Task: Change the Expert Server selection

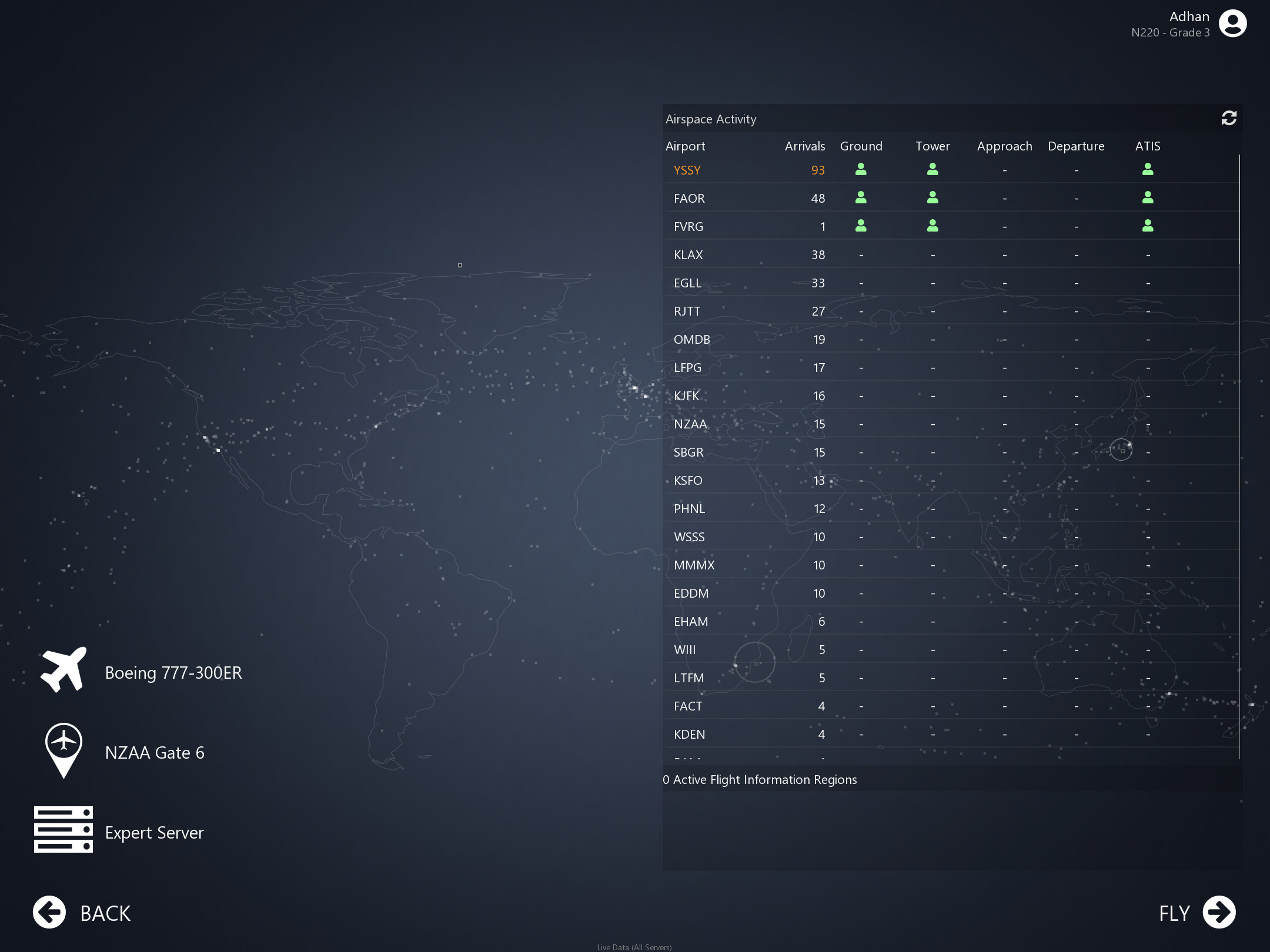Action: (154, 833)
